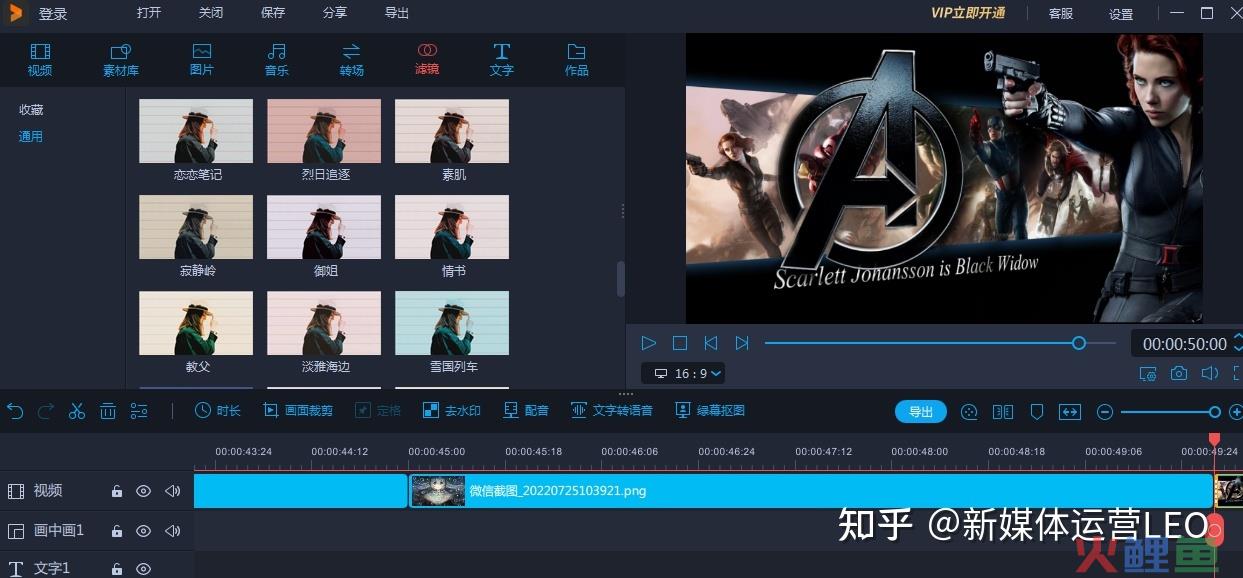Select the 通用 general category
The image size is (1243, 578).
click(31, 137)
